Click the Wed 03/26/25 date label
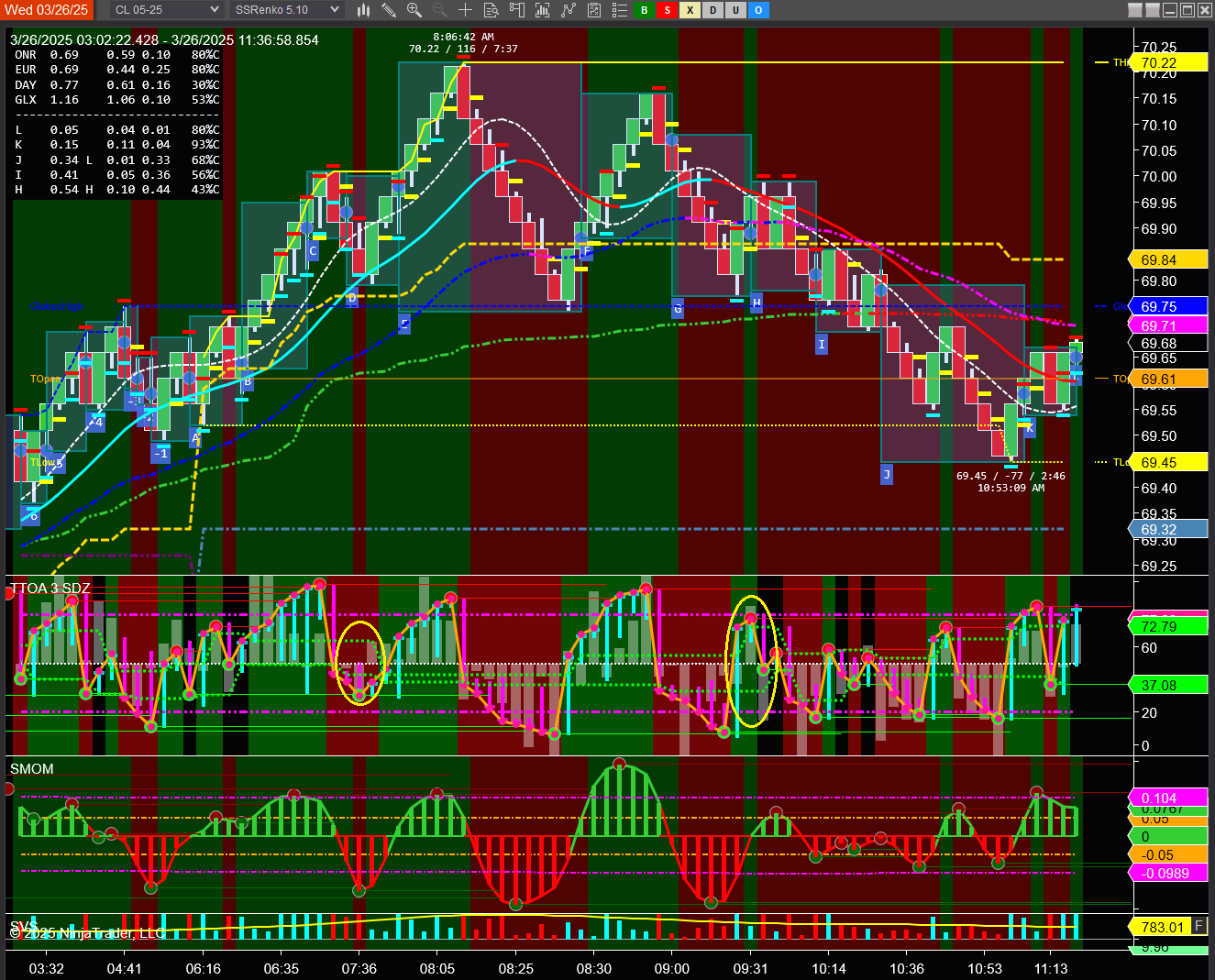Screen dimensions: 1215x980 [x=47, y=10]
